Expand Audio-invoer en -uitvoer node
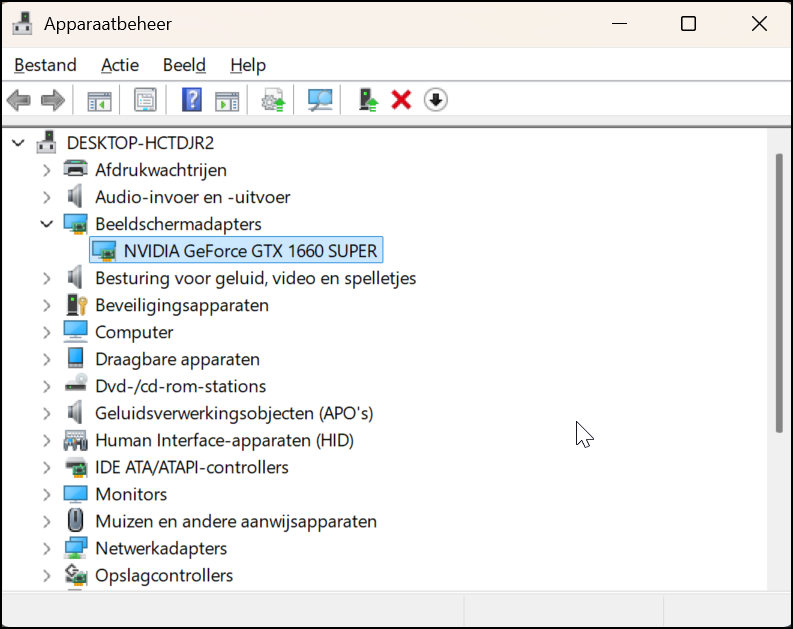The width and height of the screenshot is (793, 629). point(46,197)
